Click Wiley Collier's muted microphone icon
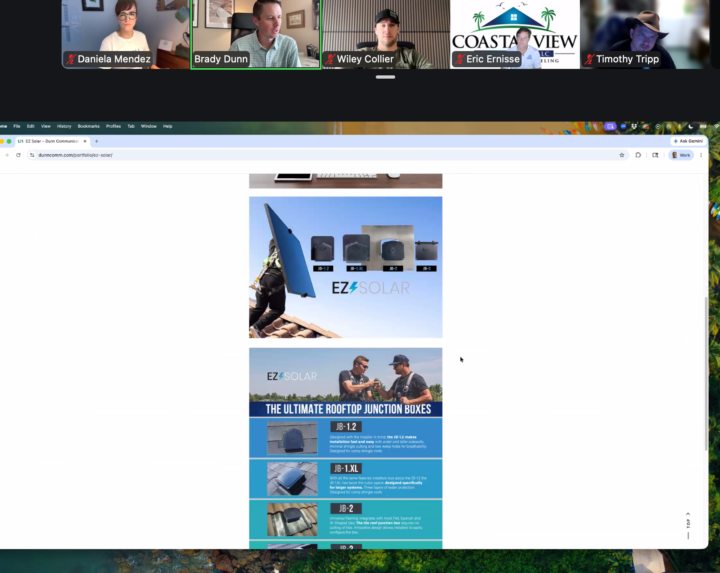Screen dimensions: 720x573 330,59
